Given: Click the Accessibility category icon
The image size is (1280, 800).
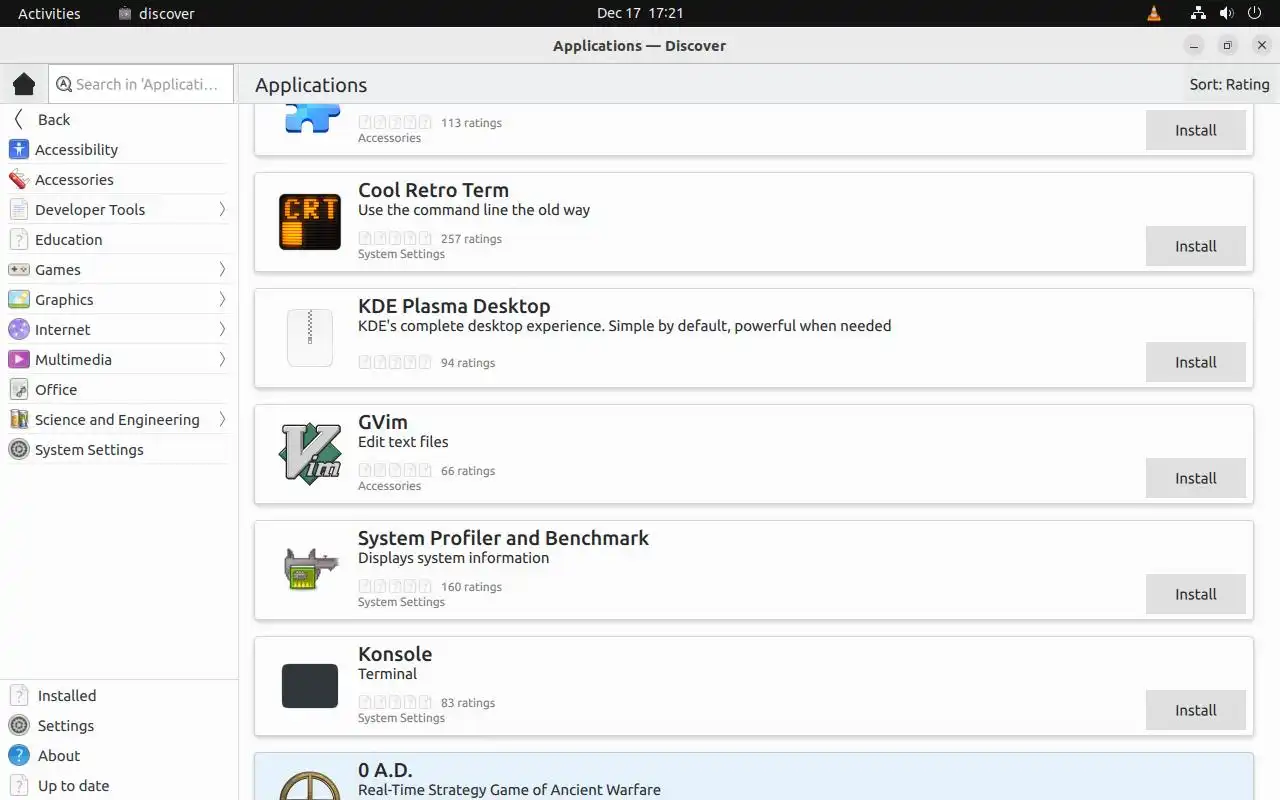Looking at the screenshot, I should (18, 149).
